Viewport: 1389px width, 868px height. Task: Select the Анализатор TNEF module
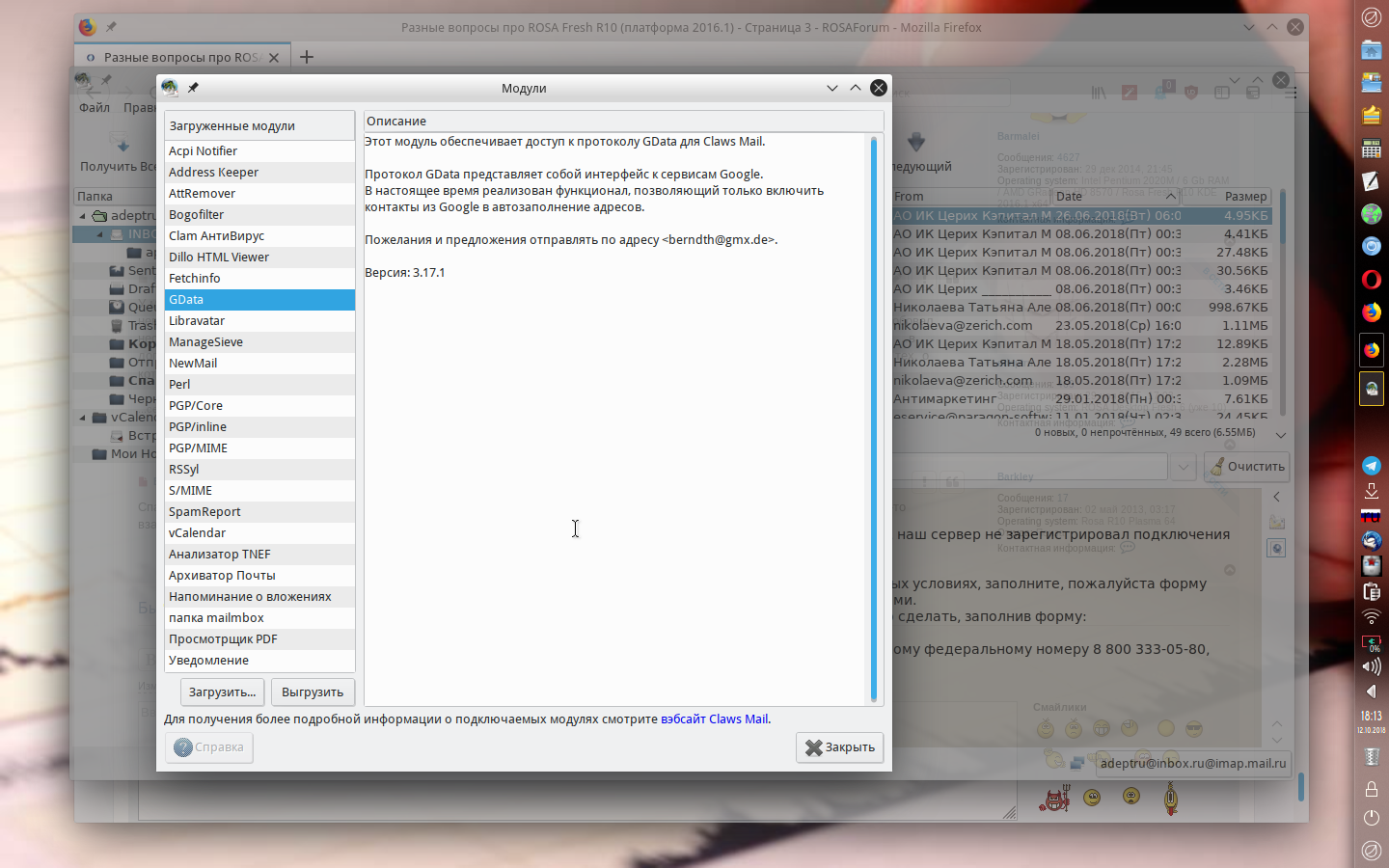point(259,555)
